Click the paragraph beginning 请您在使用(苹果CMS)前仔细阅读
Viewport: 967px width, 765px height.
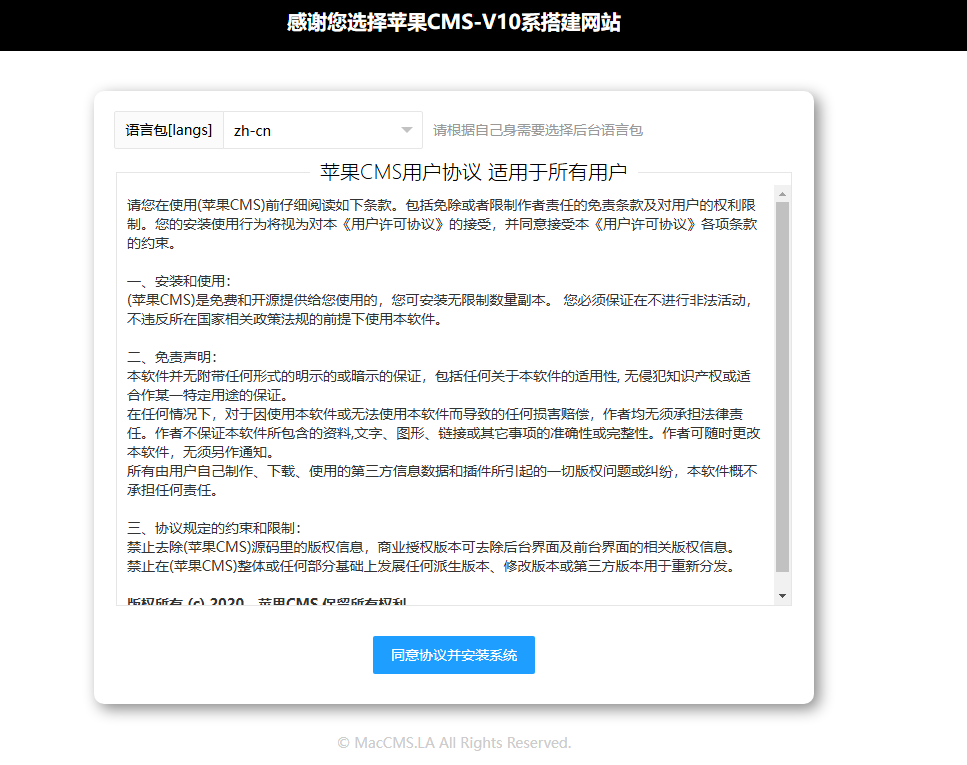pos(442,224)
